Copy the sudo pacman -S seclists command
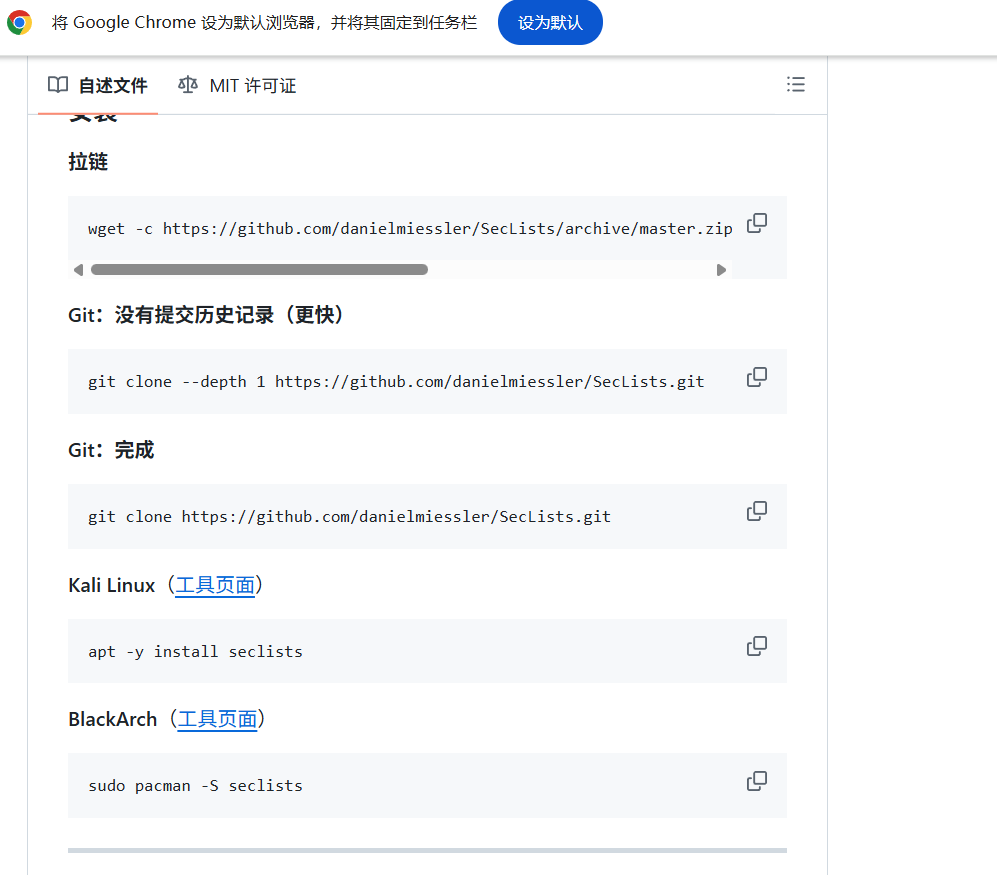Viewport: 997px width, 875px height. (757, 781)
